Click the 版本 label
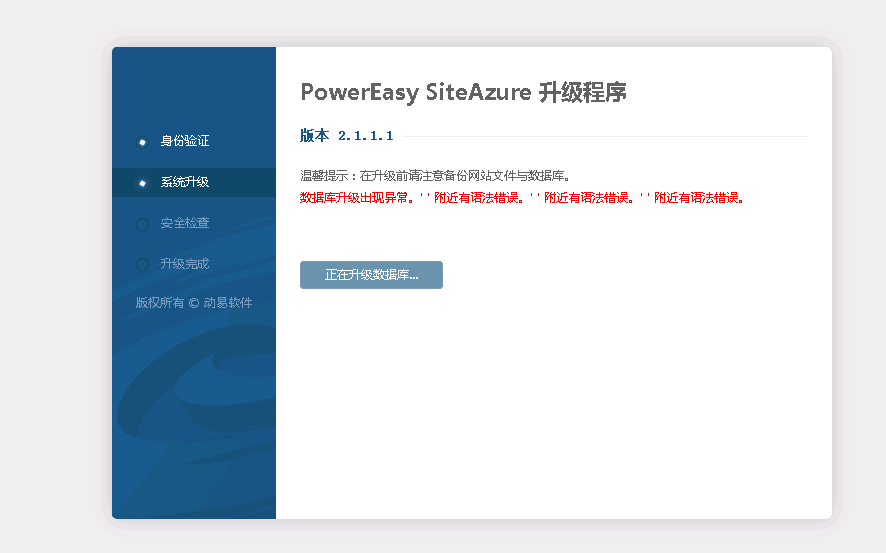 [x=314, y=136]
